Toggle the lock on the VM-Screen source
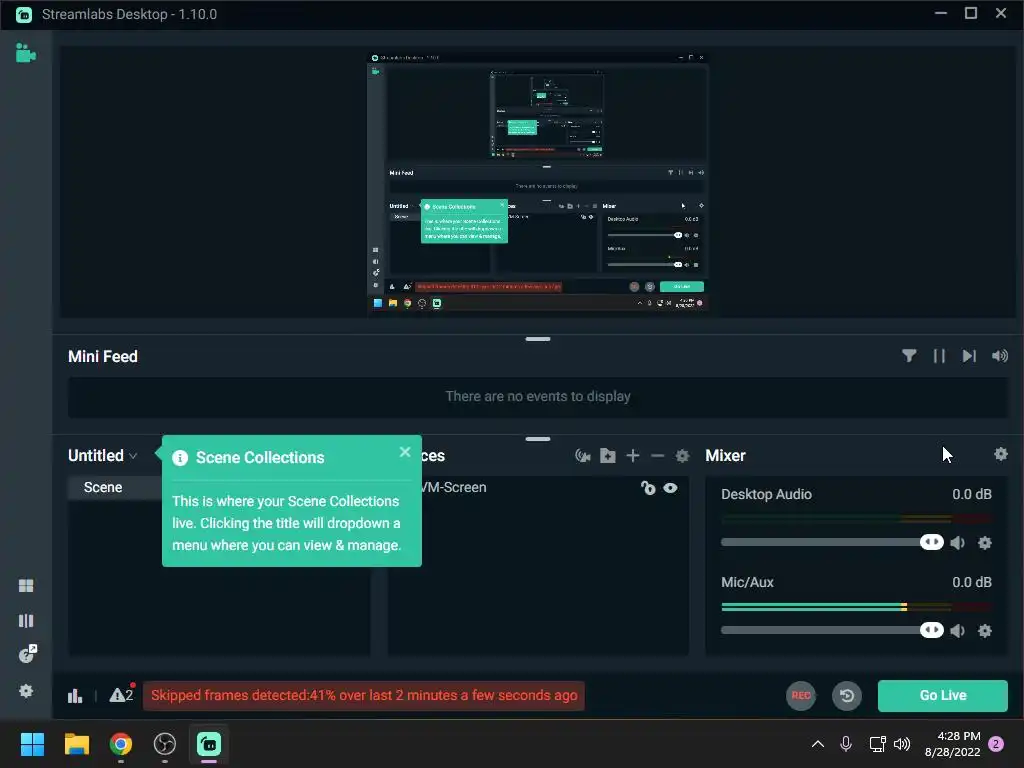 (x=648, y=488)
